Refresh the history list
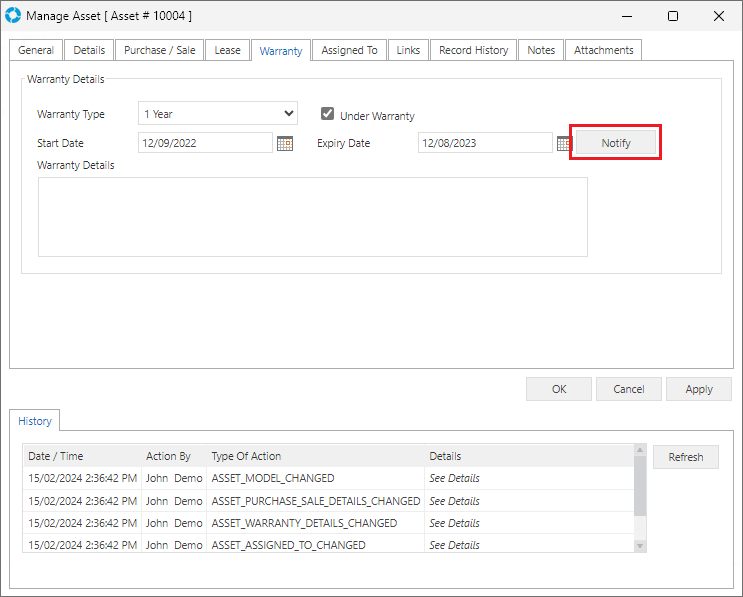 [x=685, y=457]
